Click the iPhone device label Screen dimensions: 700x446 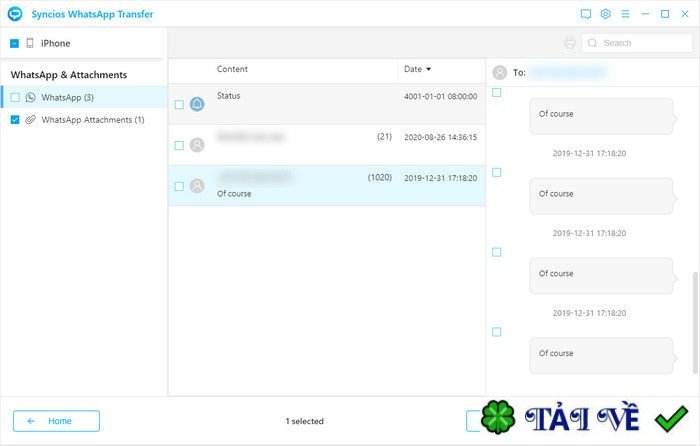[55, 43]
